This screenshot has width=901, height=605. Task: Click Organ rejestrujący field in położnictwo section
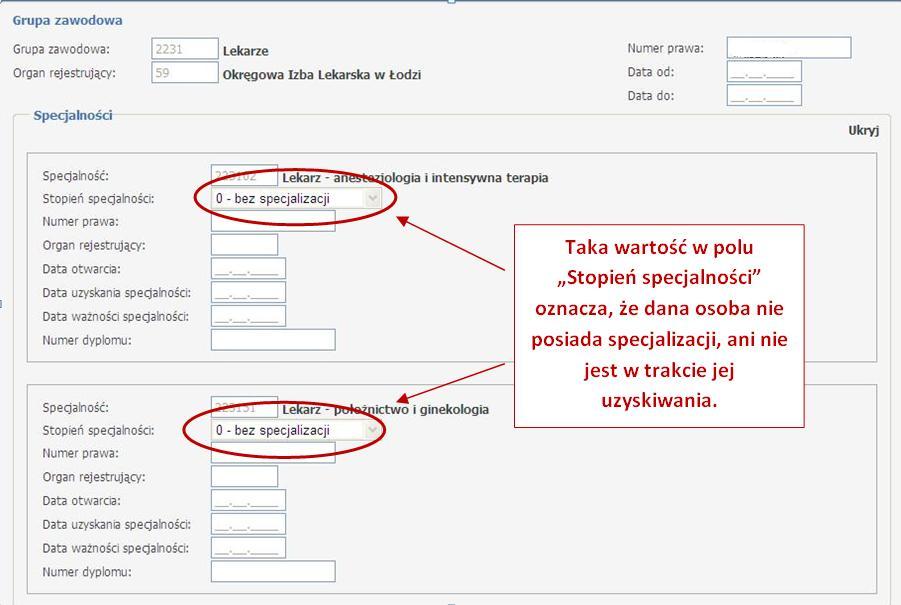pos(244,477)
